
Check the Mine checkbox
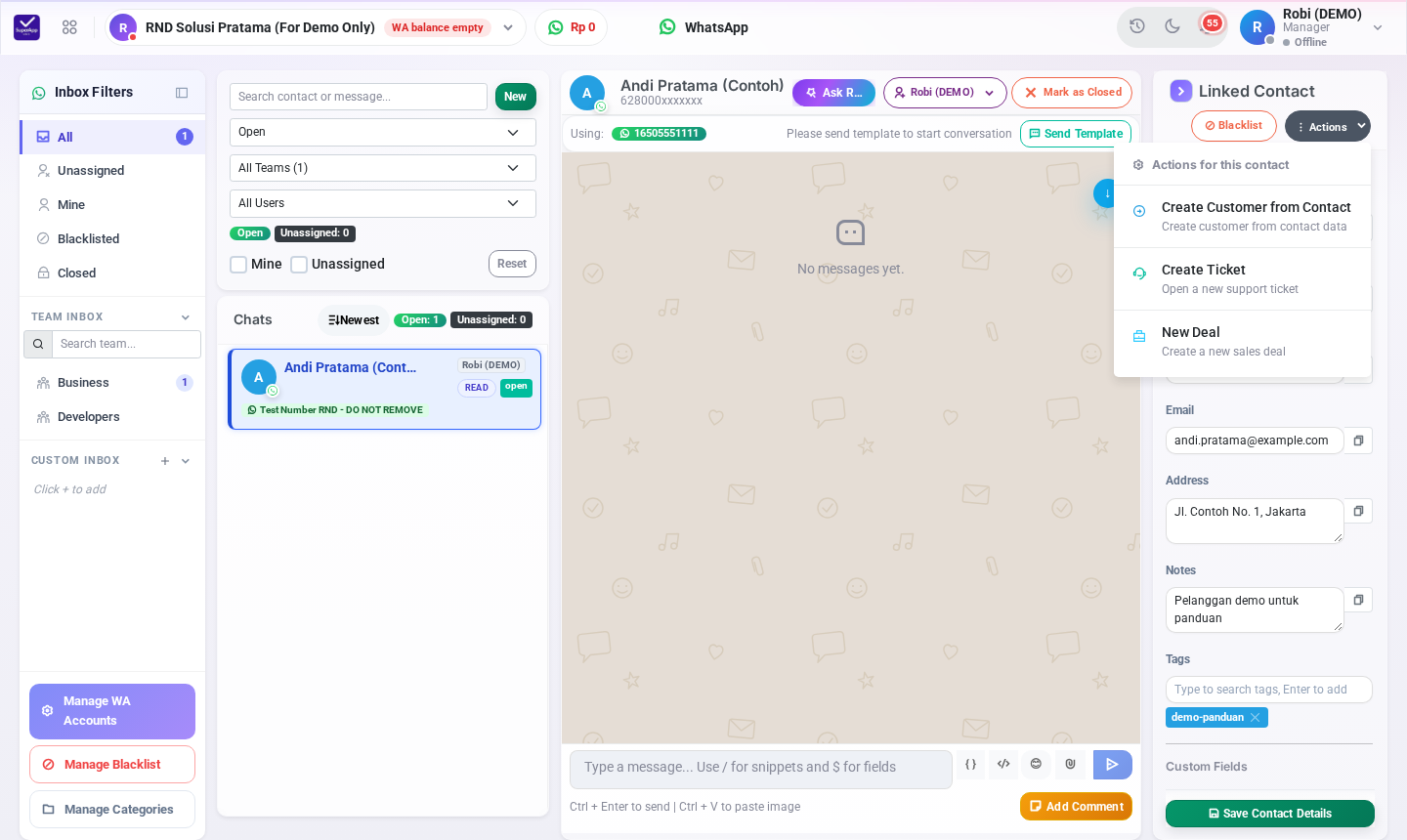(238, 265)
